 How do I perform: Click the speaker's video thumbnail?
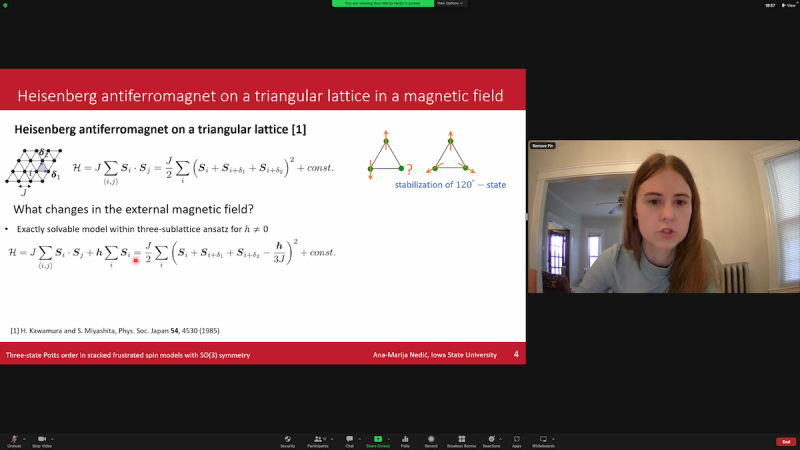pyautogui.click(x=664, y=216)
